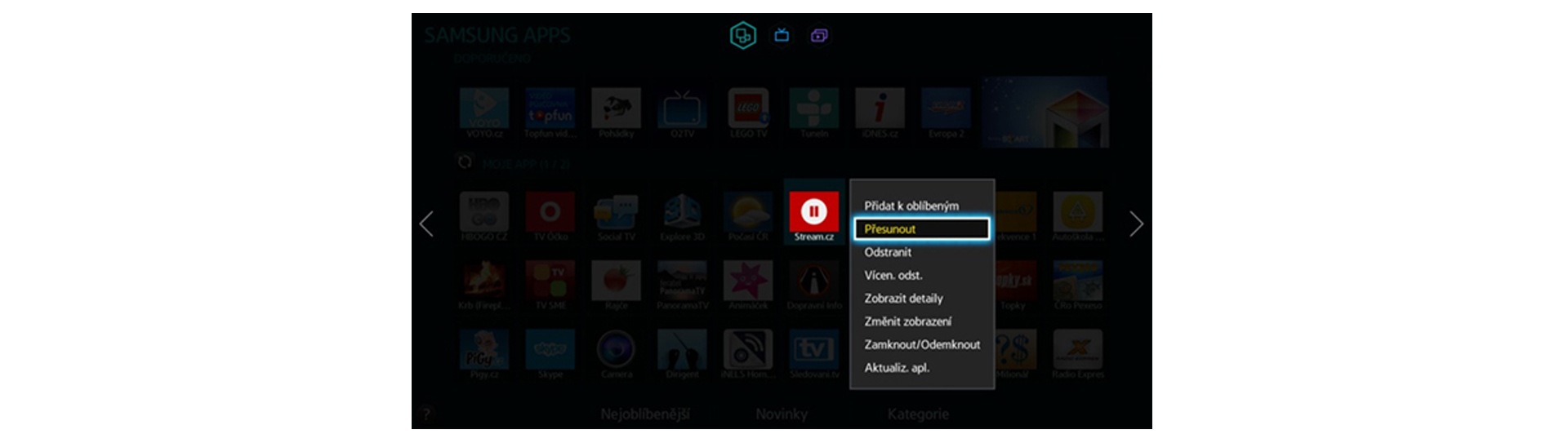1568x443 pixels.
Task: Open the Social TV app
Action: pyautogui.click(x=616, y=216)
